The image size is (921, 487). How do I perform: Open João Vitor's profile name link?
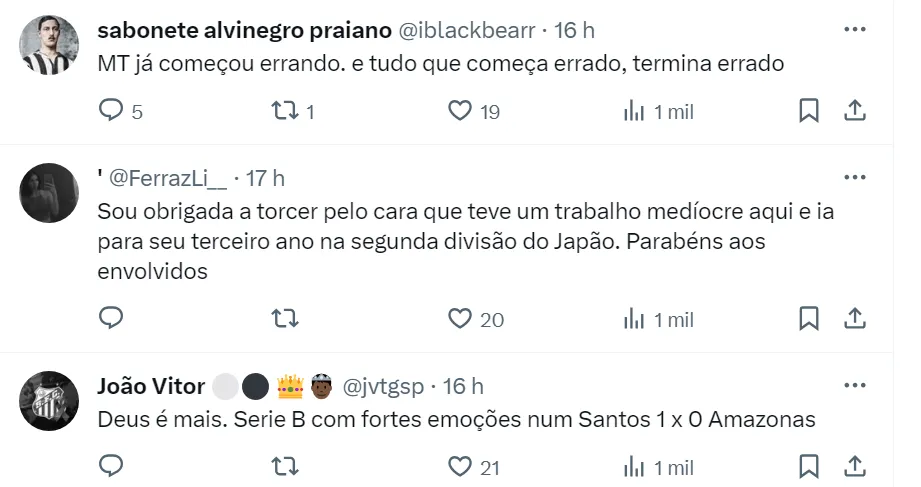152,386
